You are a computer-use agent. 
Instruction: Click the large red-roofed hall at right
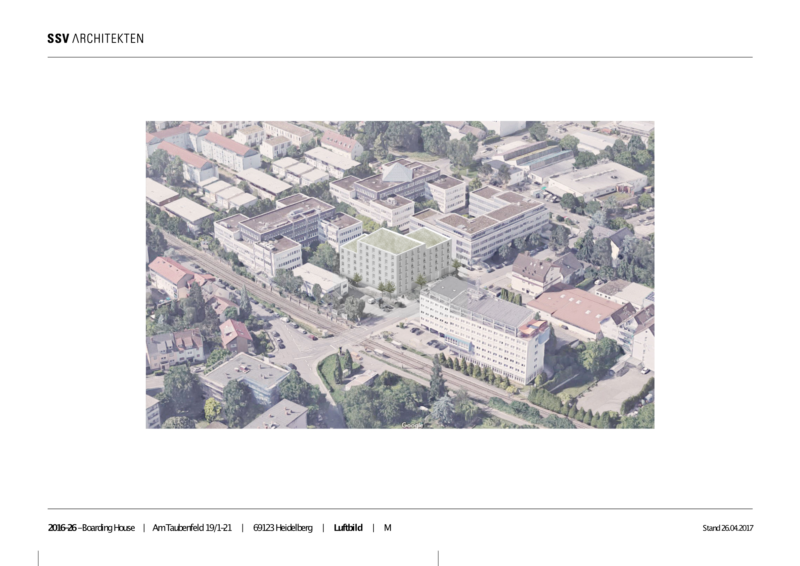tap(578, 308)
